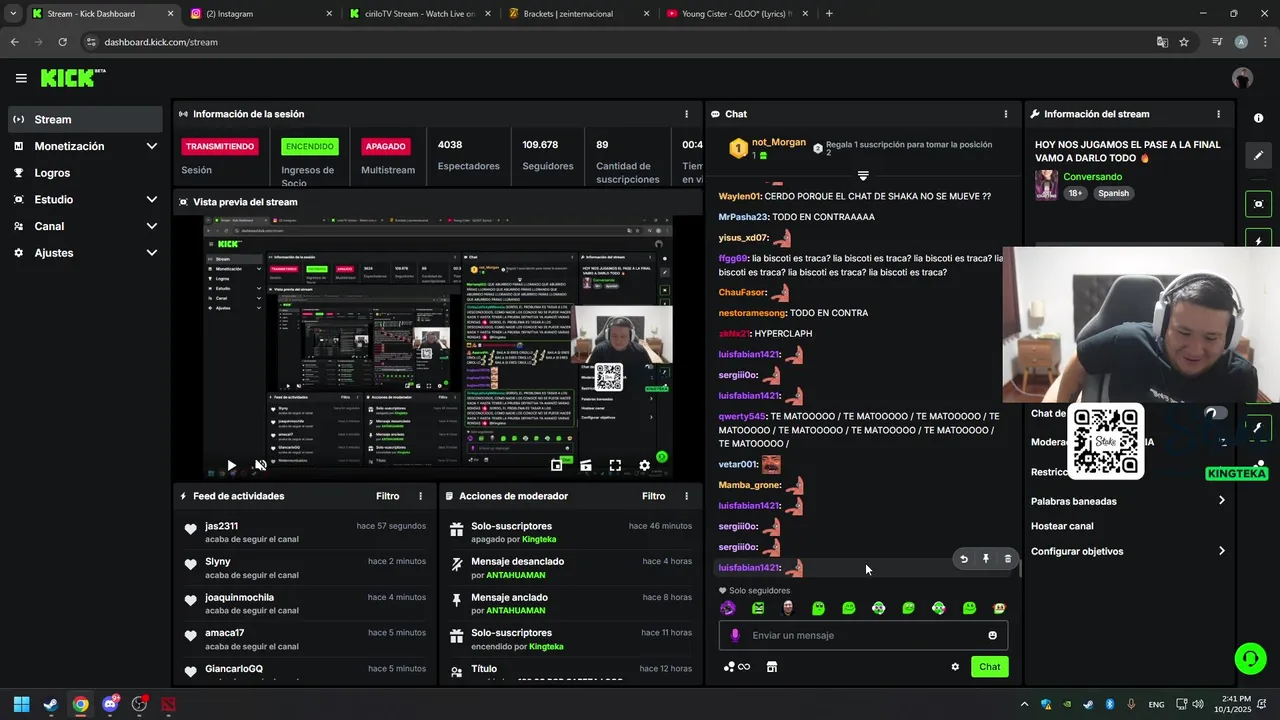This screenshot has height=720, width=1280.
Task: Open the profile avatar menu
Action: tap(1242, 78)
